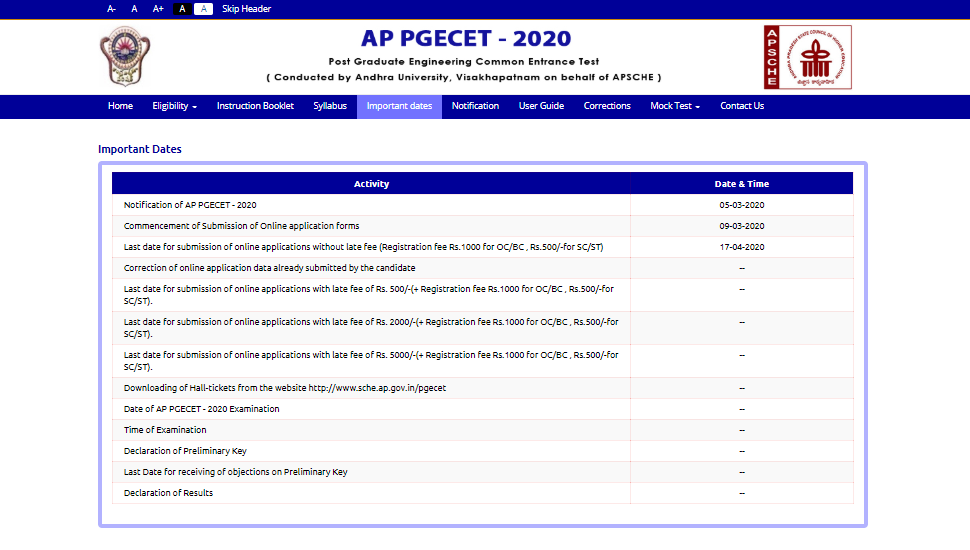Screen dimensions: 970x550
Task: Navigate to the Corrections page
Action: [607, 106]
